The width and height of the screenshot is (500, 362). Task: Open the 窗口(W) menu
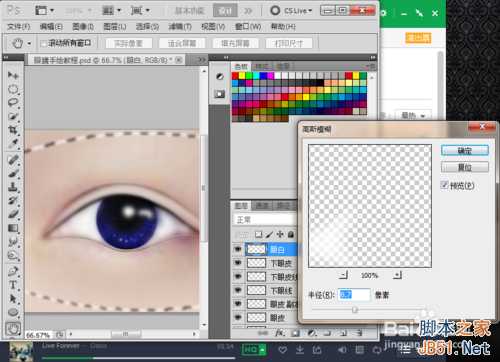point(248,26)
